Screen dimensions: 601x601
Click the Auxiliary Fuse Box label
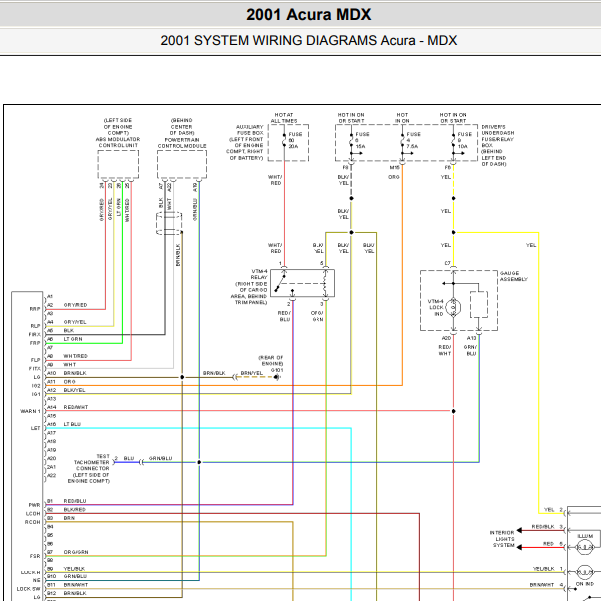point(245,142)
